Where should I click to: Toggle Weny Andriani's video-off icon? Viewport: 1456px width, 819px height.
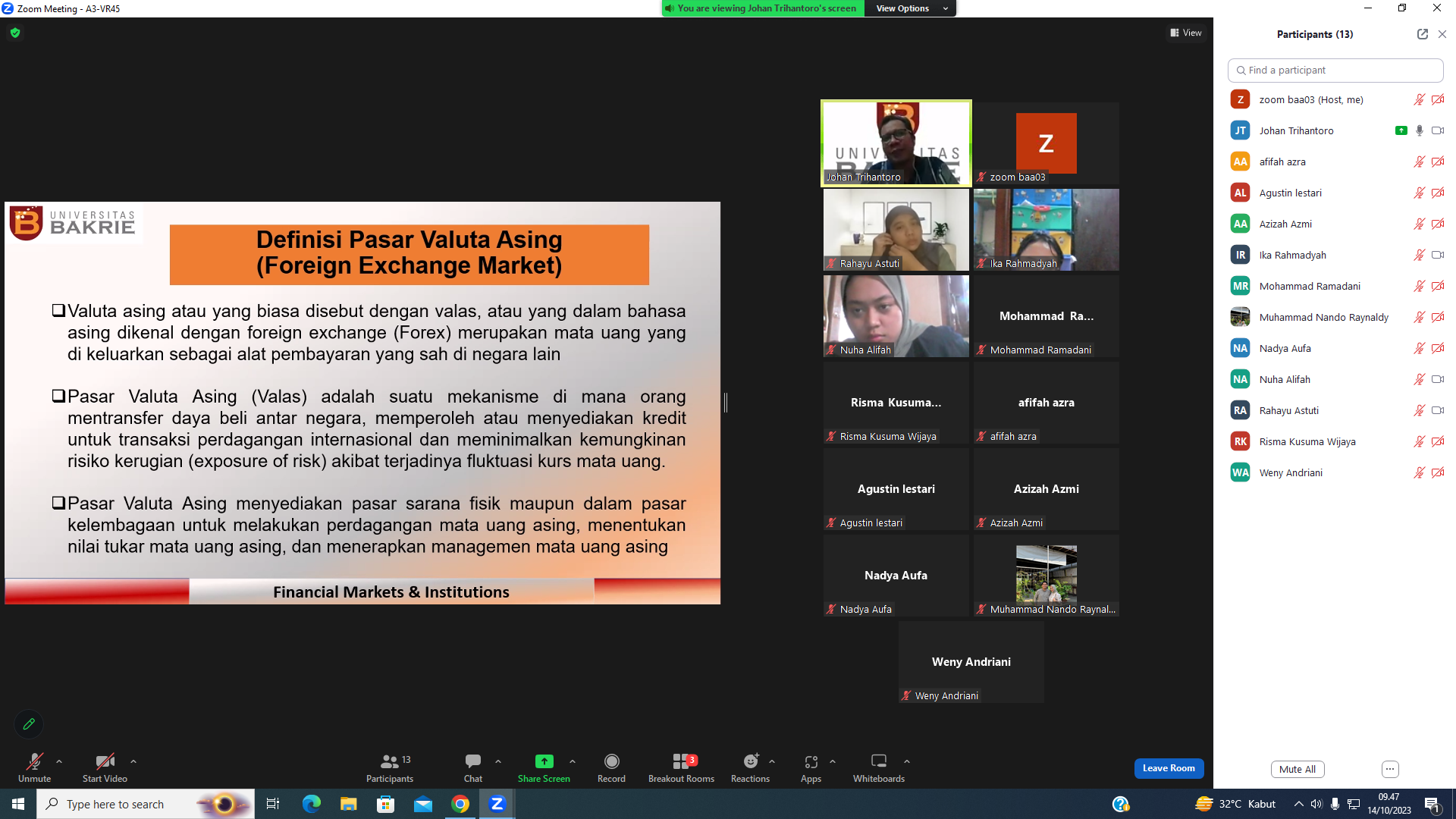[1438, 472]
